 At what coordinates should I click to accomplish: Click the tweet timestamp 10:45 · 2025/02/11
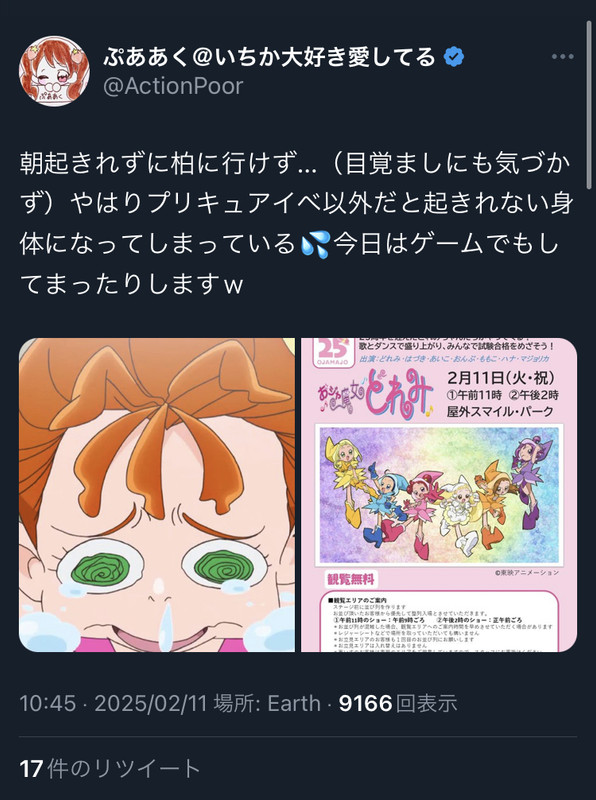(x=113, y=704)
